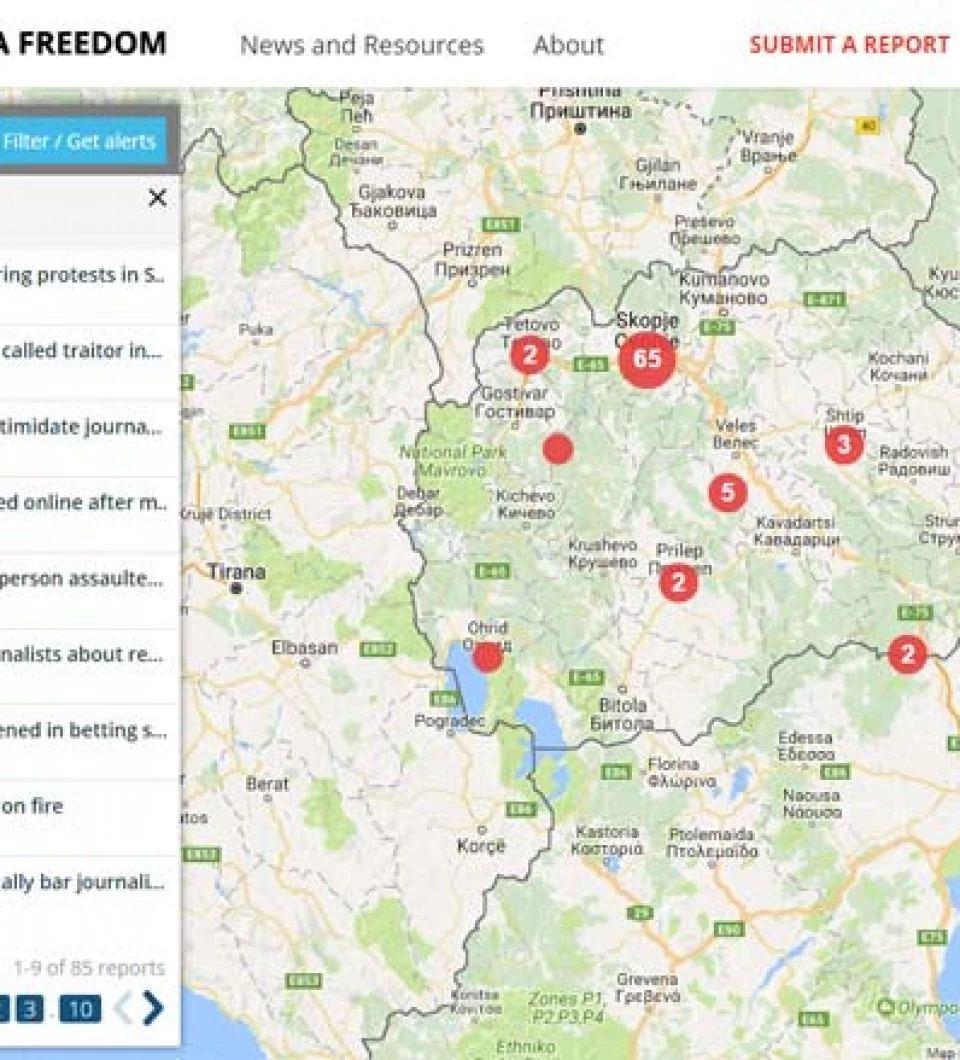The image size is (960, 1060).
Task: Click the '1-9 of 85 reports' count
Action: coord(89,968)
